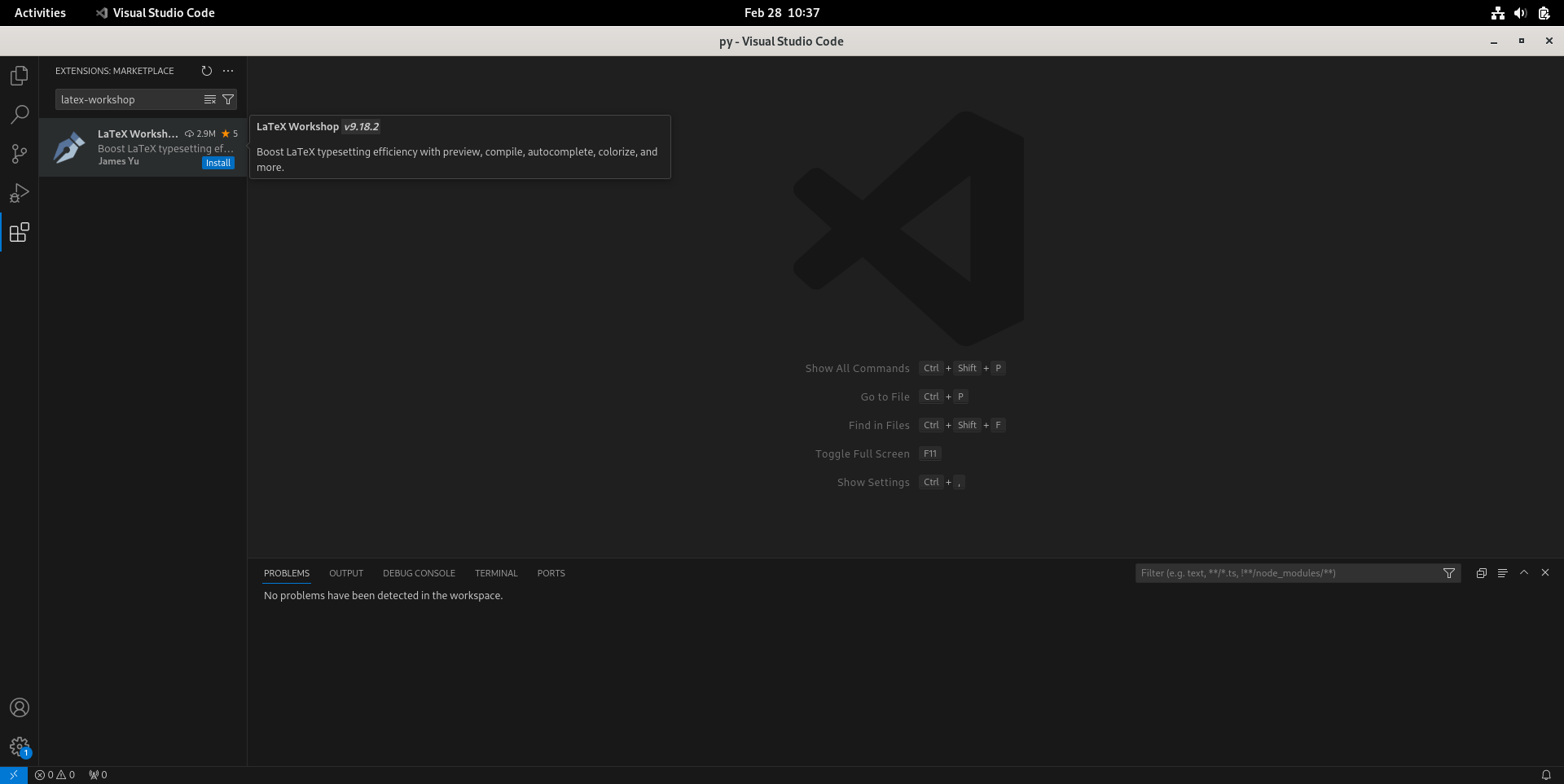Open Run and Debug view
This screenshot has width=1564, height=784.
[20, 193]
